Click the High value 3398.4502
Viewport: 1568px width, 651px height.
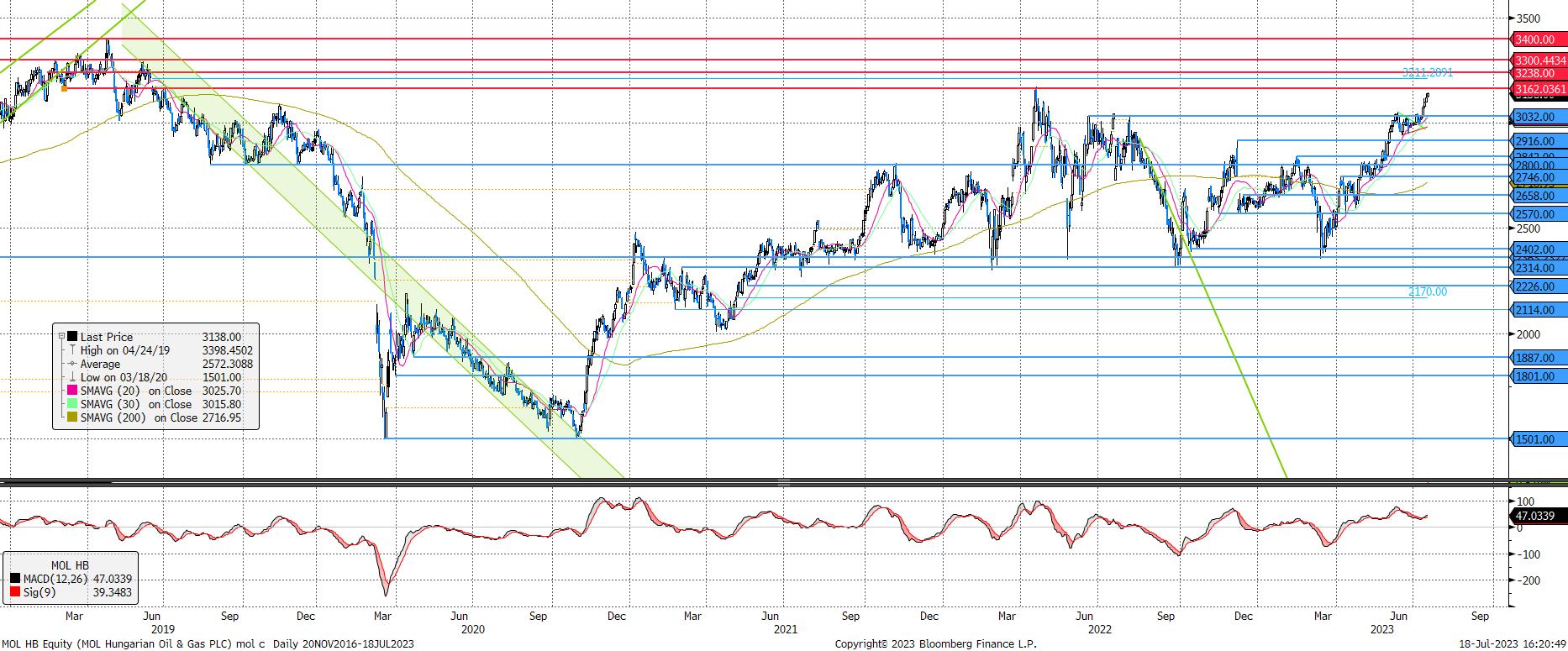227,350
